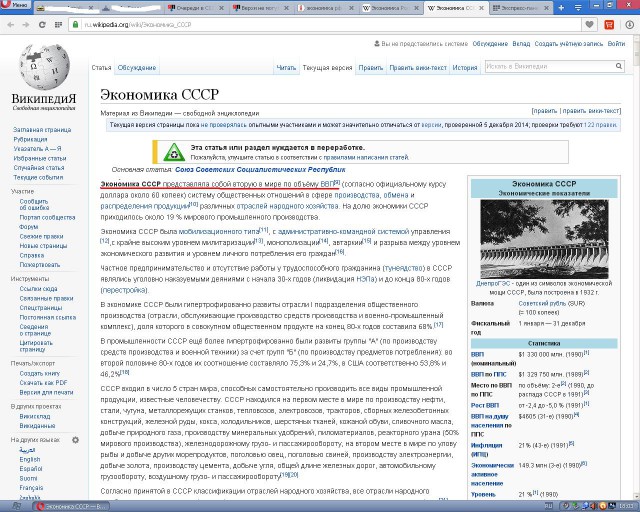Select the Читать view tab
Image resolution: width=640 pixels, height=512 pixels.
pyautogui.click(x=286, y=68)
